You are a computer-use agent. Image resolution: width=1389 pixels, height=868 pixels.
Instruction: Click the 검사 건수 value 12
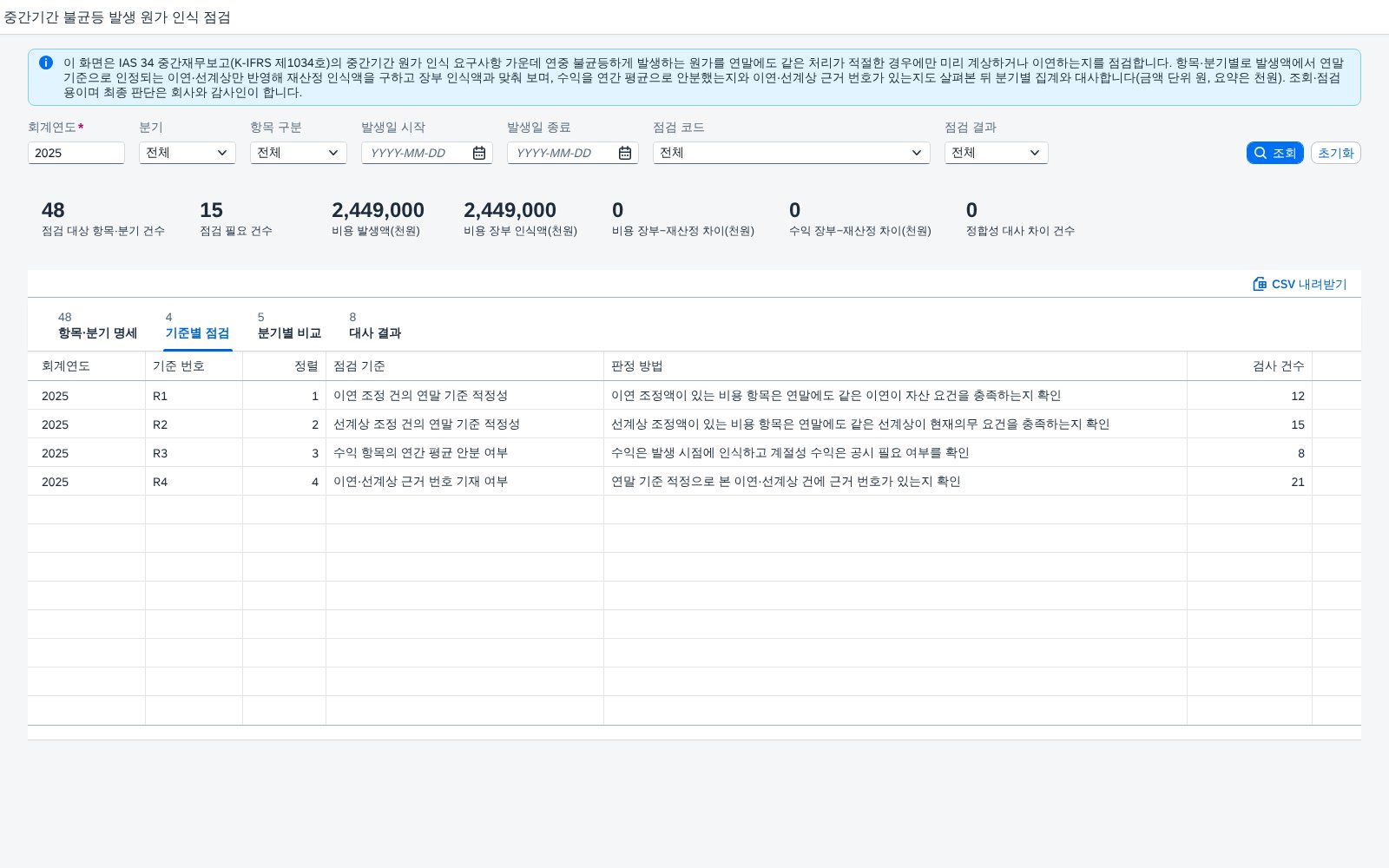(1298, 396)
